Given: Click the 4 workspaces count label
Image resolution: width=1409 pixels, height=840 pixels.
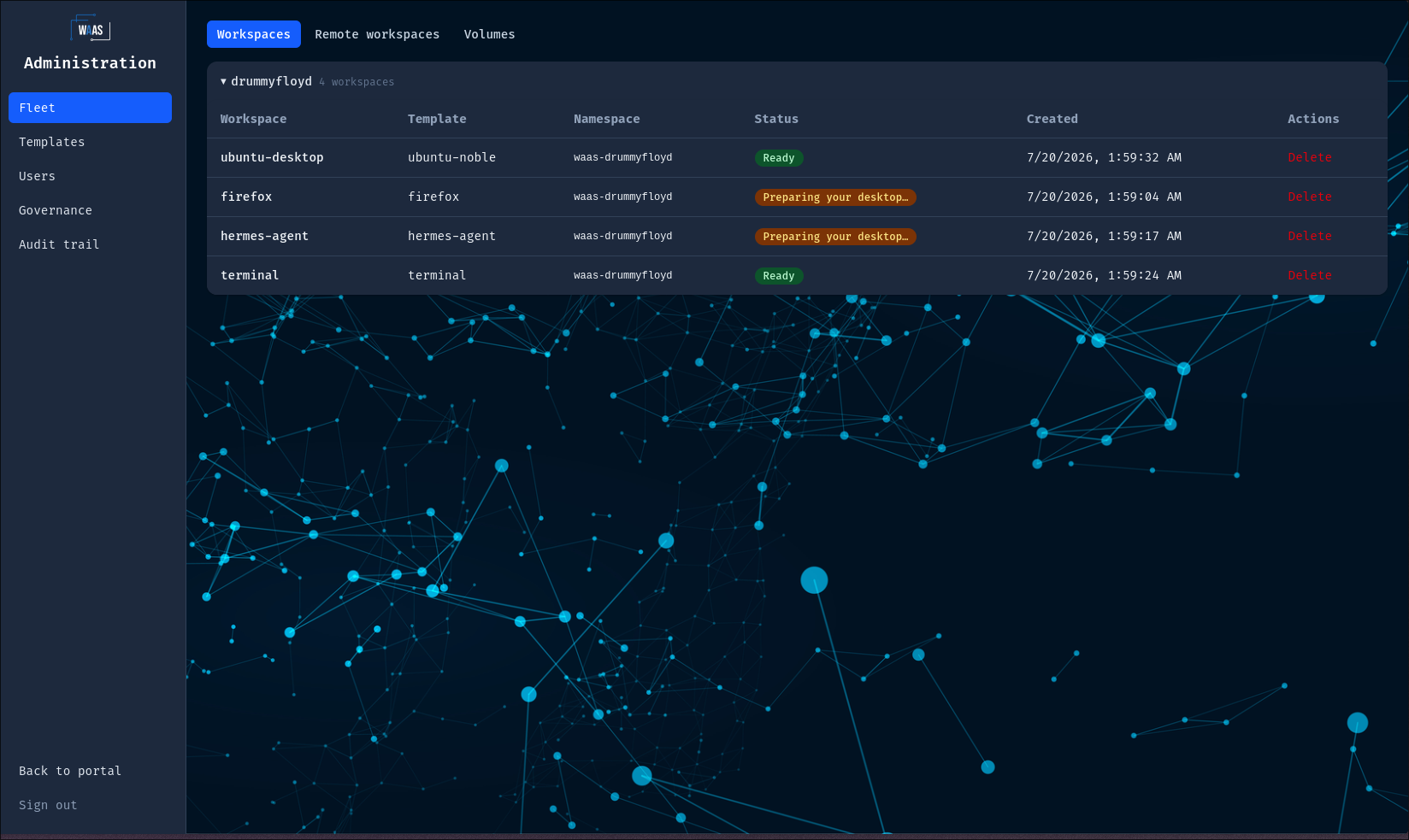Looking at the screenshot, I should point(357,82).
